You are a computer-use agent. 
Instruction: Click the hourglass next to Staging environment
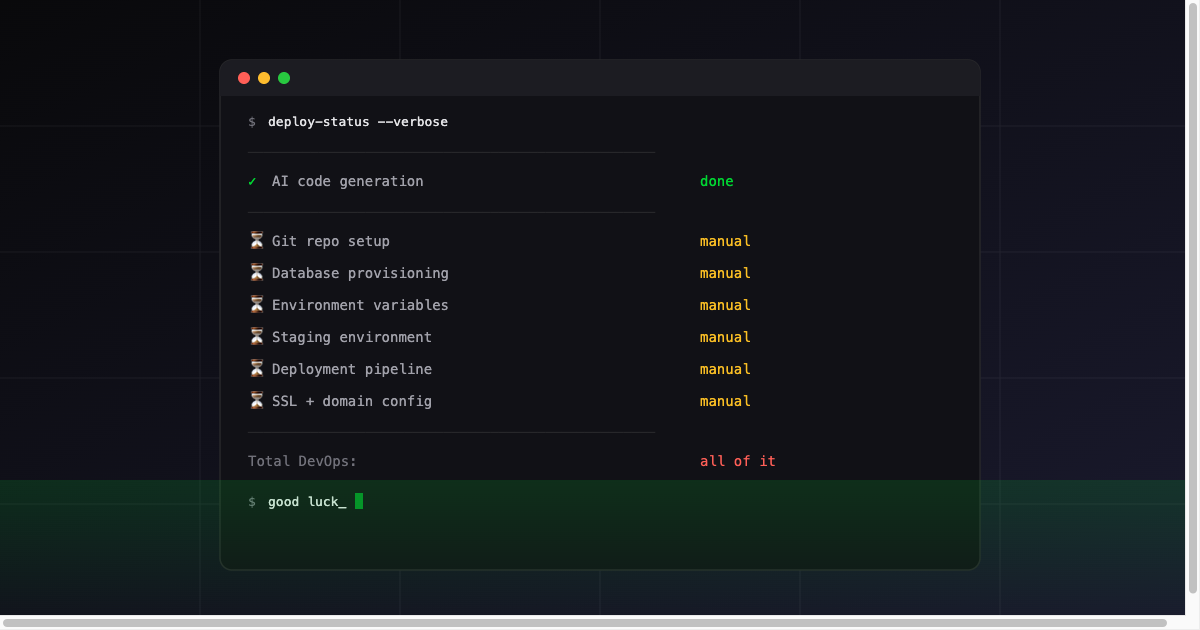click(x=257, y=336)
